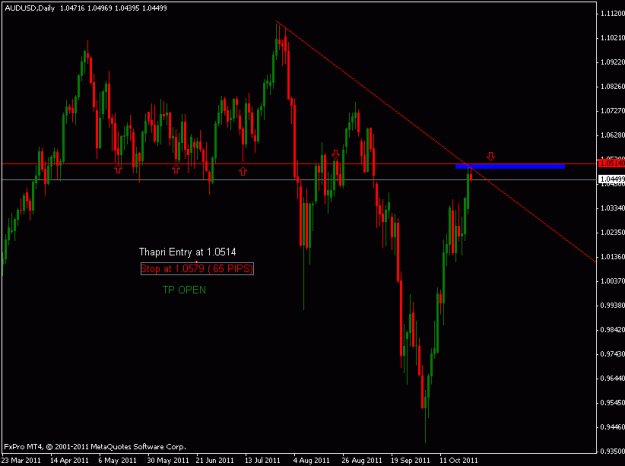Click the 0.95450 price scale label
This screenshot has width=625, height=466.
612,403
